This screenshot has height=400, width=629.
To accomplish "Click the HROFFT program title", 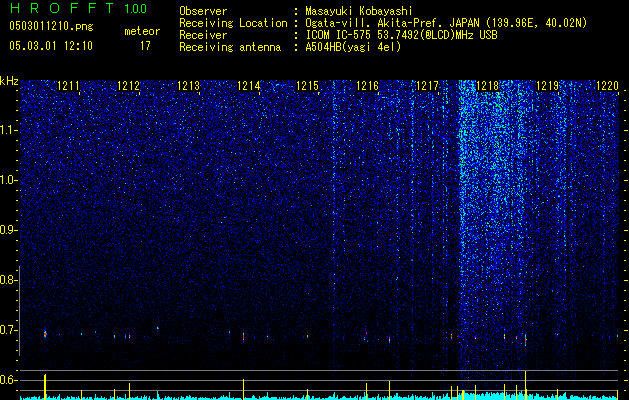I will coord(62,8).
